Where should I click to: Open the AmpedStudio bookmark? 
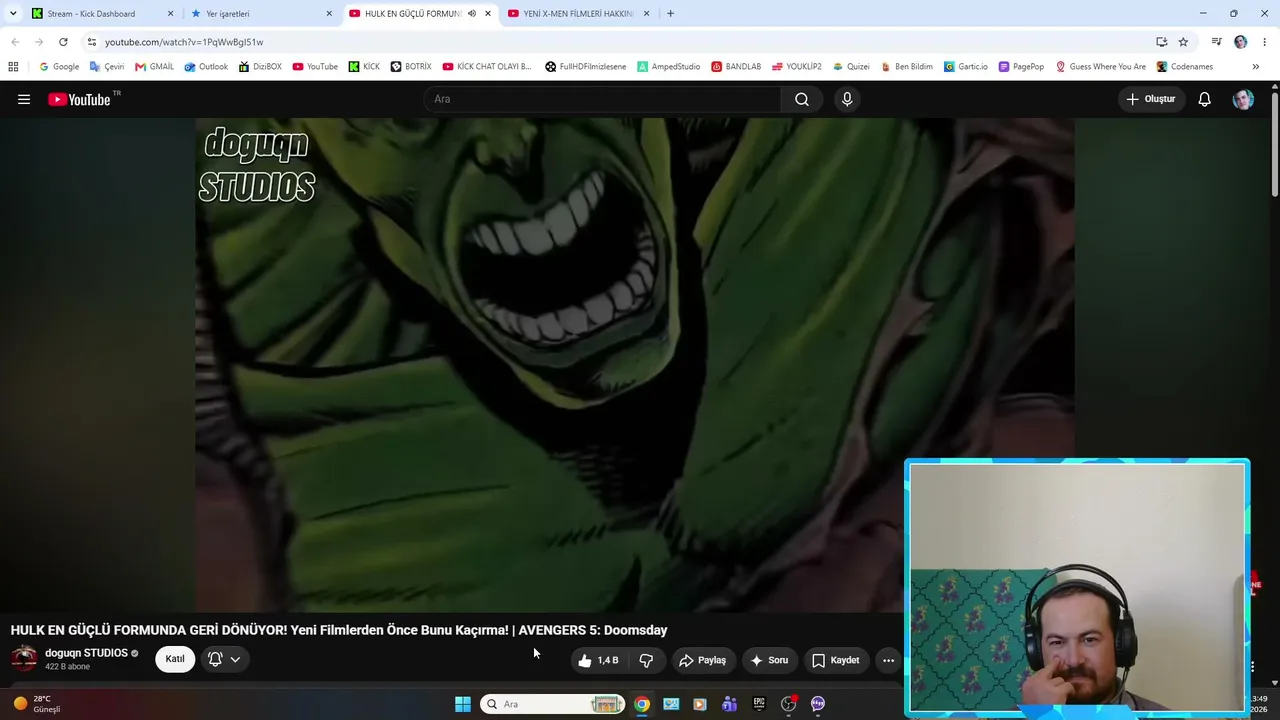[669, 67]
